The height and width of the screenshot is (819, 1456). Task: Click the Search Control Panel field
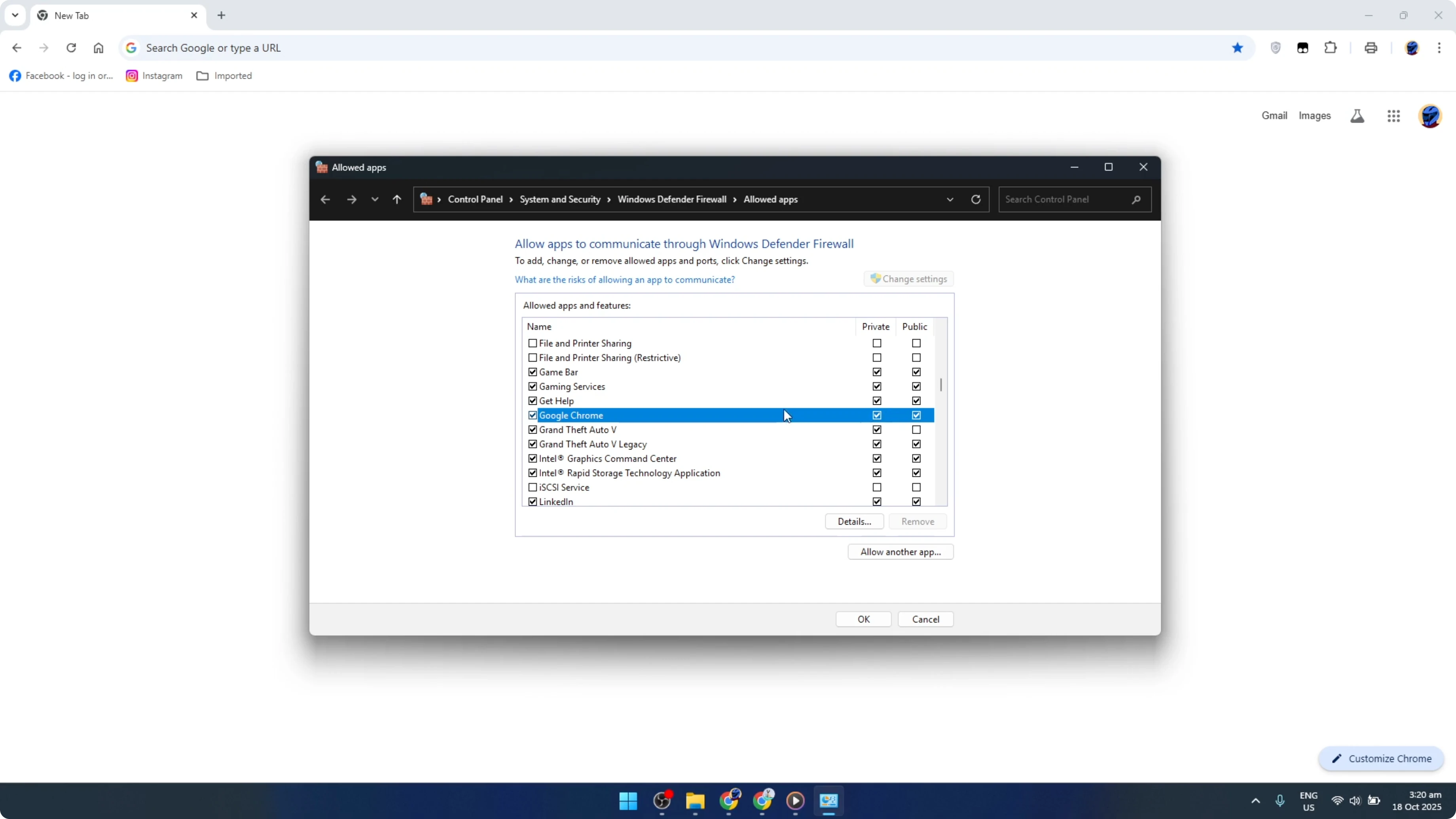(1075, 199)
